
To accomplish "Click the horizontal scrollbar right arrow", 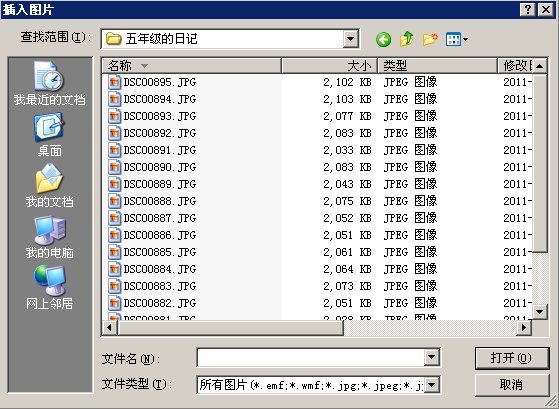I will point(524,327).
